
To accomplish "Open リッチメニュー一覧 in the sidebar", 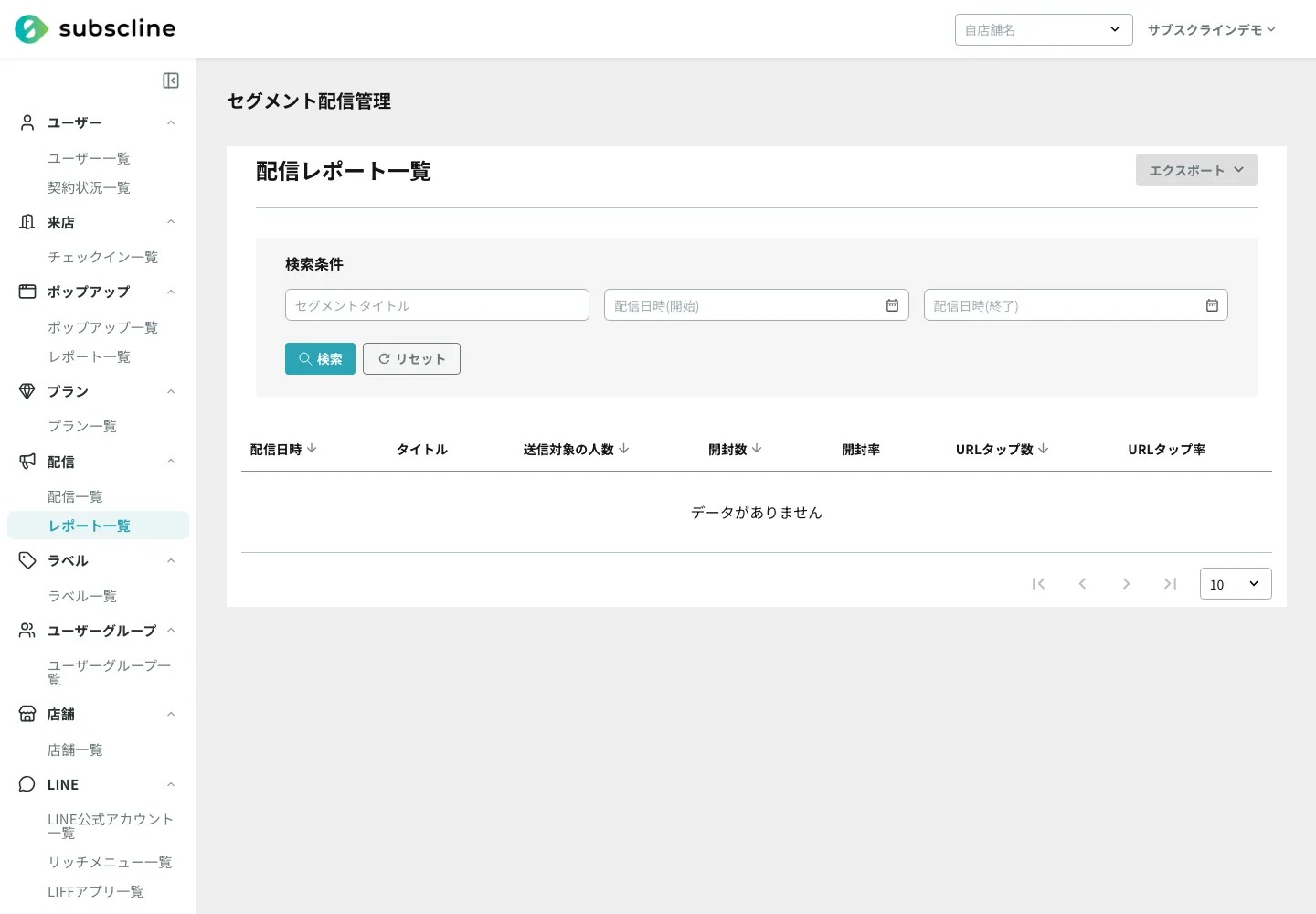I will [x=110, y=862].
